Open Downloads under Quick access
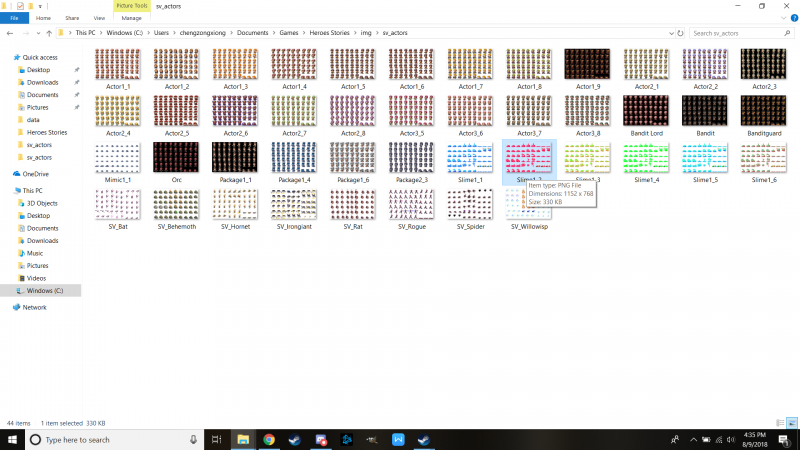The width and height of the screenshot is (800, 450). pos(42,83)
